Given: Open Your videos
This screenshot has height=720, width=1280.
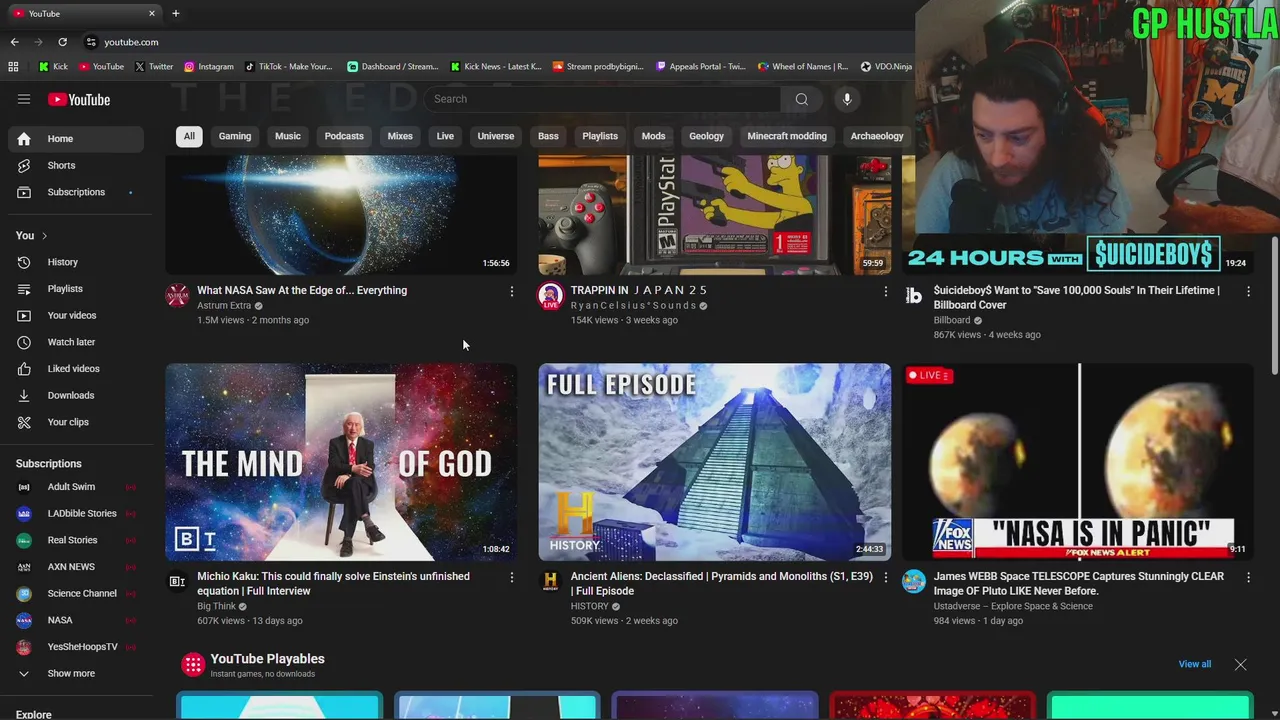Looking at the screenshot, I should [78, 315].
